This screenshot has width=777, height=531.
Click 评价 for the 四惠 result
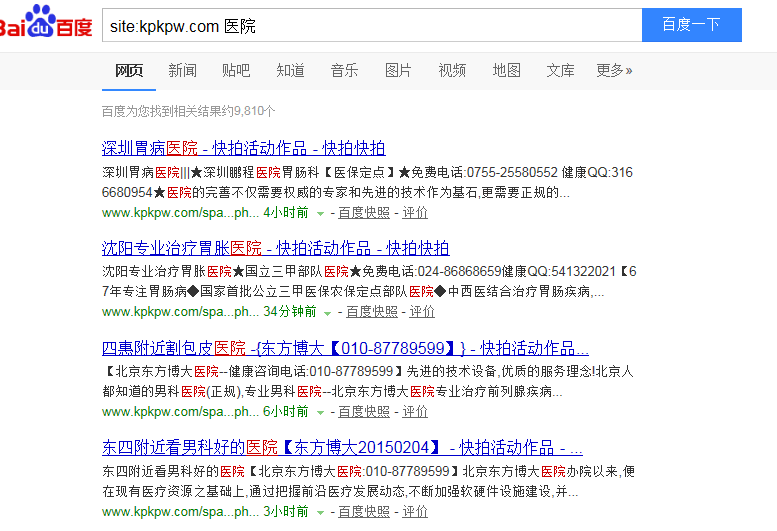[415, 412]
